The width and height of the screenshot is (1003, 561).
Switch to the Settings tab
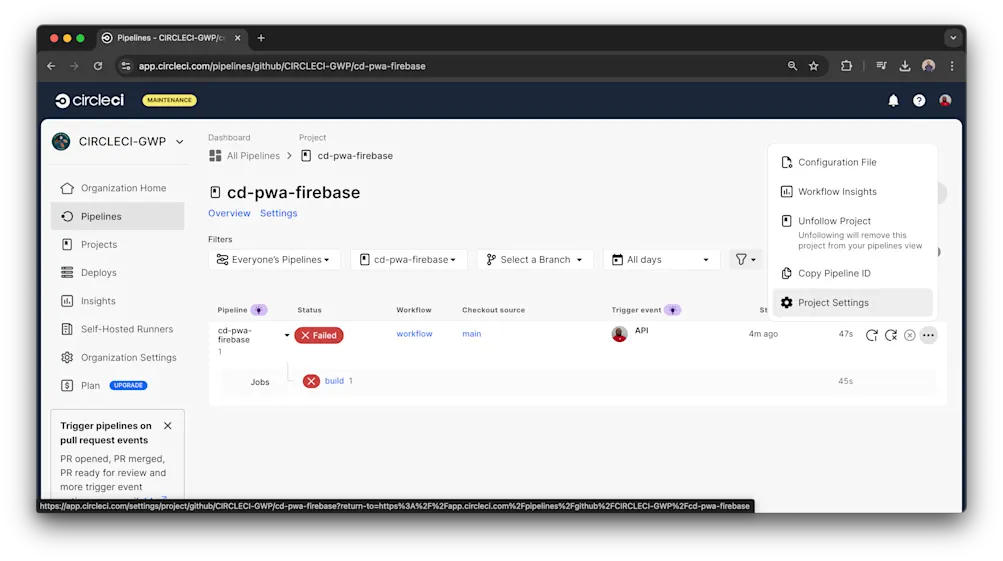(x=278, y=213)
